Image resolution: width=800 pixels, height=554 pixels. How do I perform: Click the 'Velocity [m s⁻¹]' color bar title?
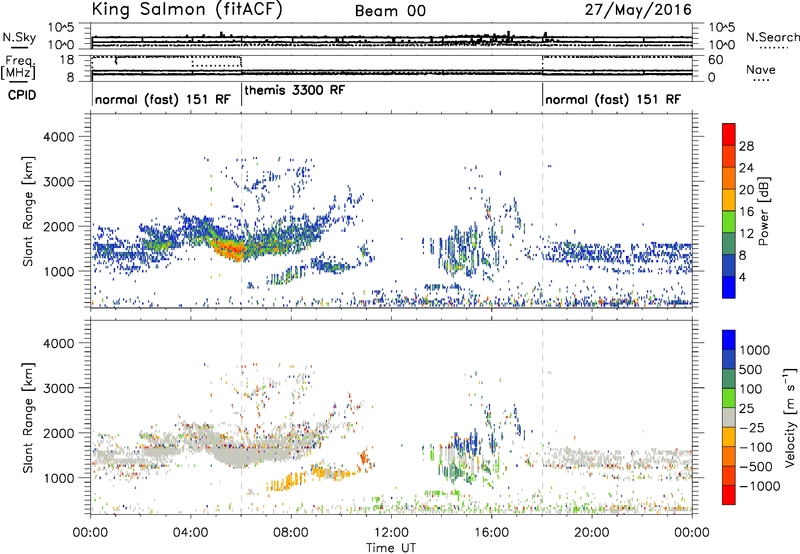pos(790,417)
